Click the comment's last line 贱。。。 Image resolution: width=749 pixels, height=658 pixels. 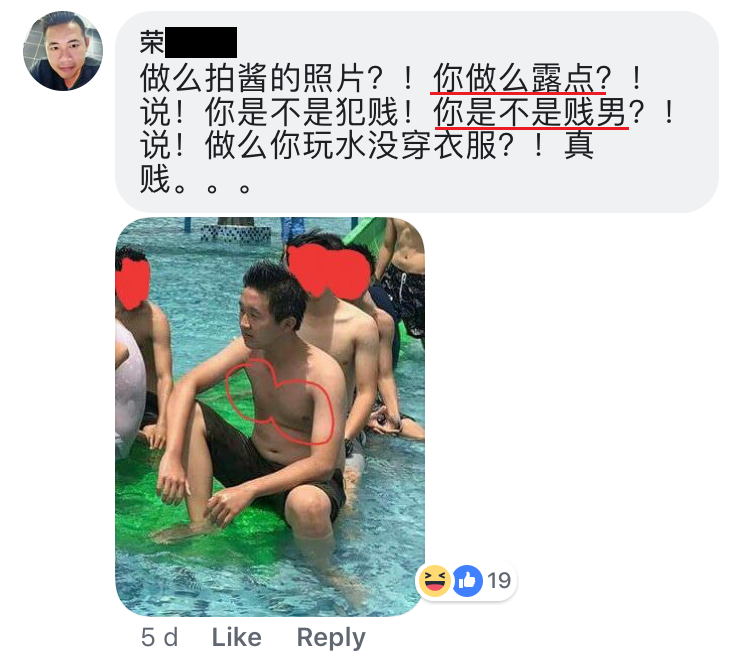(x=195, y=180)
